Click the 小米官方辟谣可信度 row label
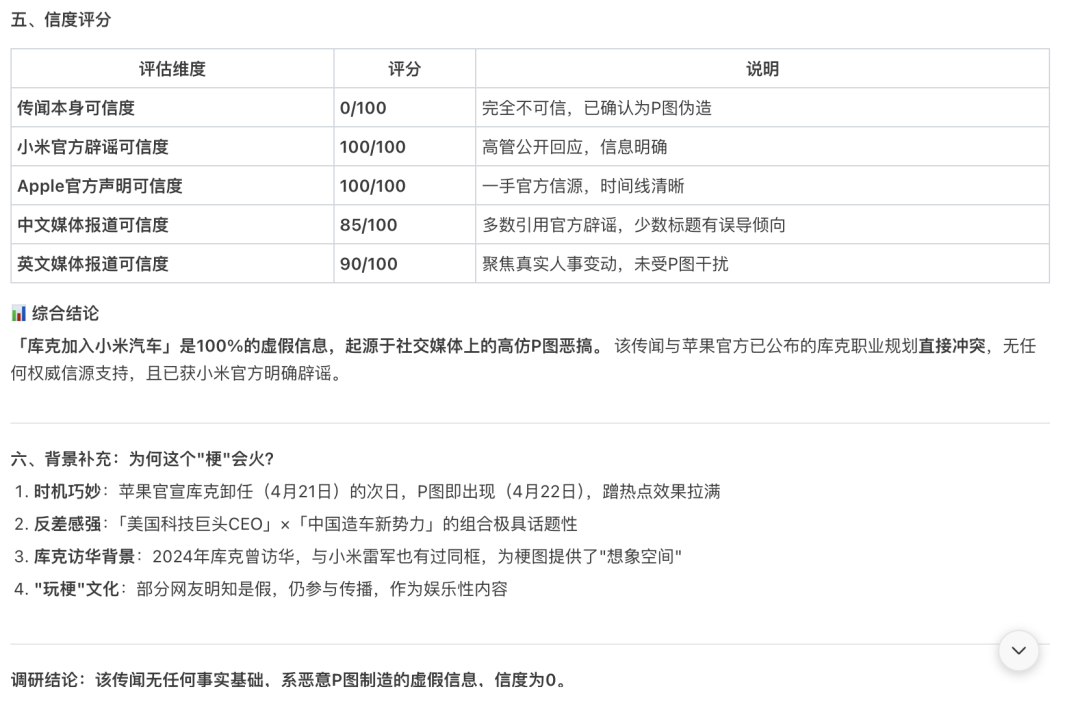The height and width of the screenshot is (702, 1080). 93,147
